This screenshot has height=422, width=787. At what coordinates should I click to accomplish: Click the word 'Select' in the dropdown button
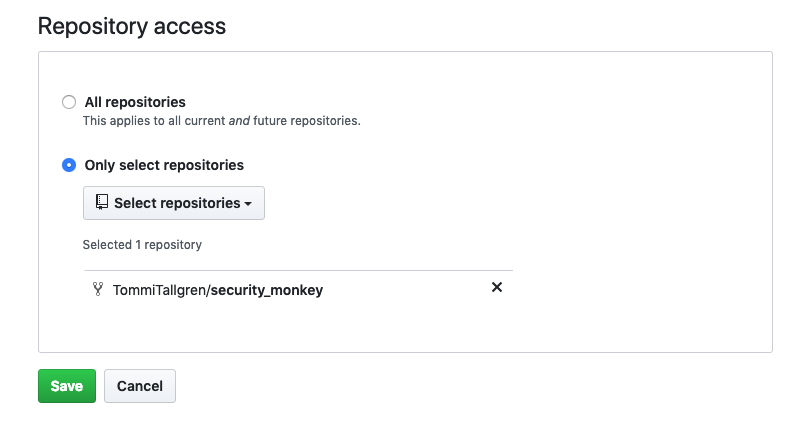[x=134, y=203]
